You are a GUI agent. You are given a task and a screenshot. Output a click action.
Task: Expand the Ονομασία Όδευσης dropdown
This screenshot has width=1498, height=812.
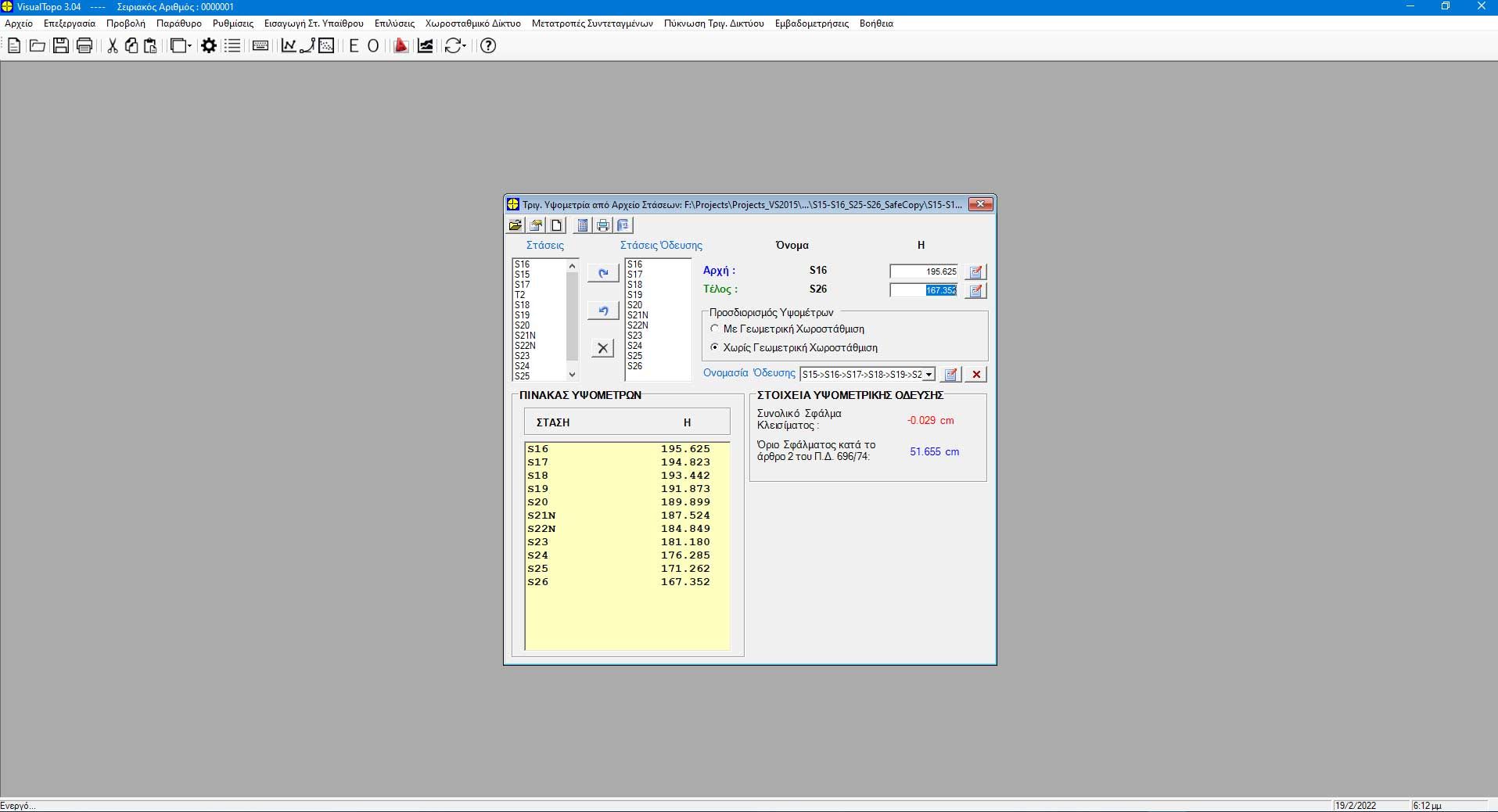pyautogui.click(x=929, y=375)
